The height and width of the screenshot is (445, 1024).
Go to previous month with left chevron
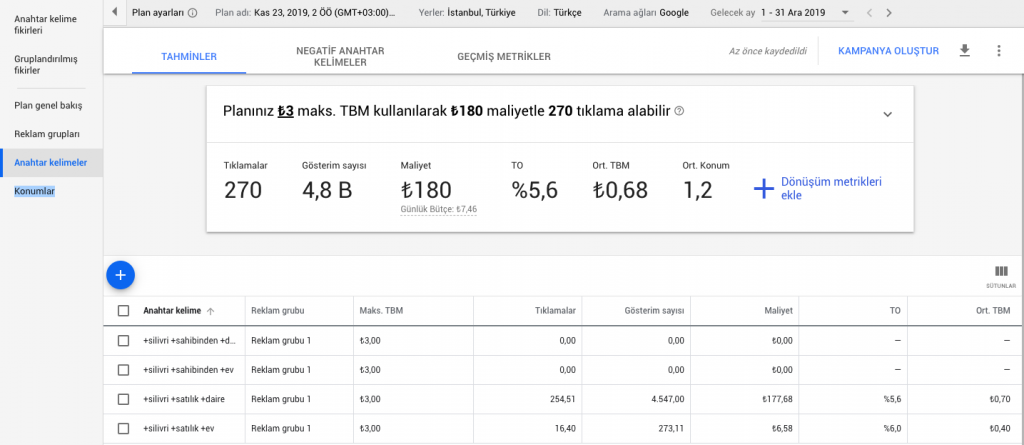868,13
